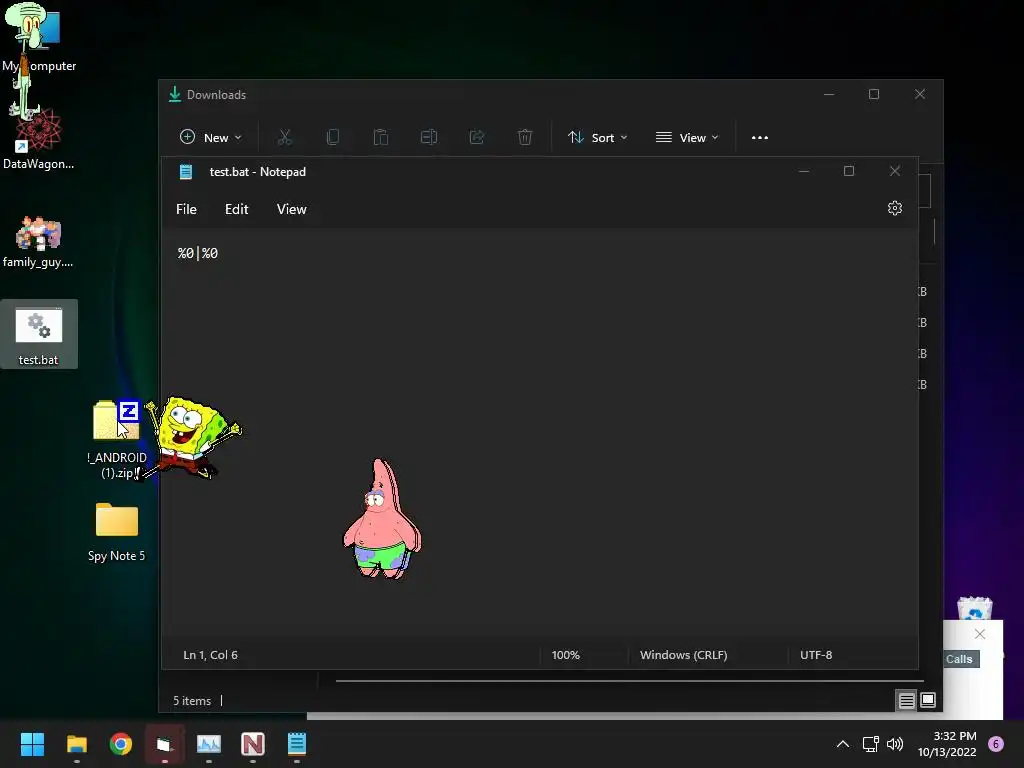Image resolution: width=1024 pixels, height=768 pixels.
Task: Click the Downloads window title icon
Action: [174, 95]
